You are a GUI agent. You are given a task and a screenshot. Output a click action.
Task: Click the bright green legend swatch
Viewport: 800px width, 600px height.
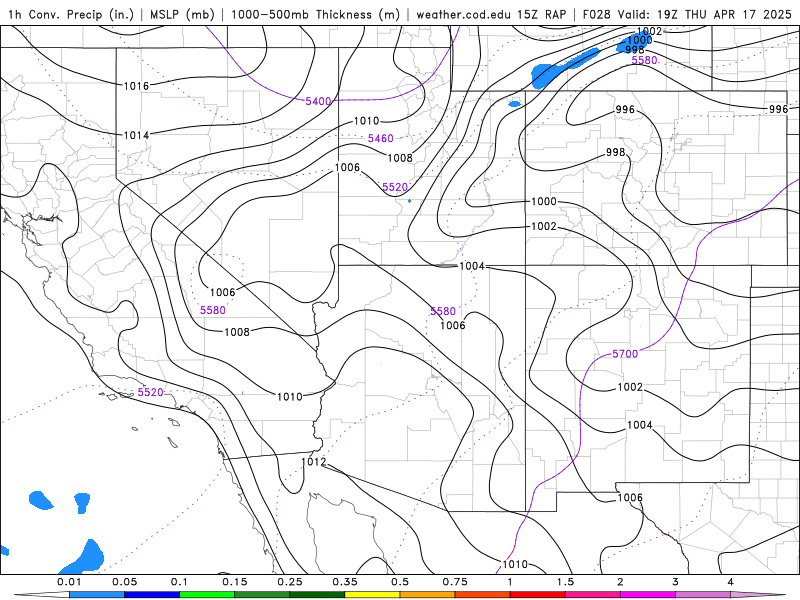207,595
